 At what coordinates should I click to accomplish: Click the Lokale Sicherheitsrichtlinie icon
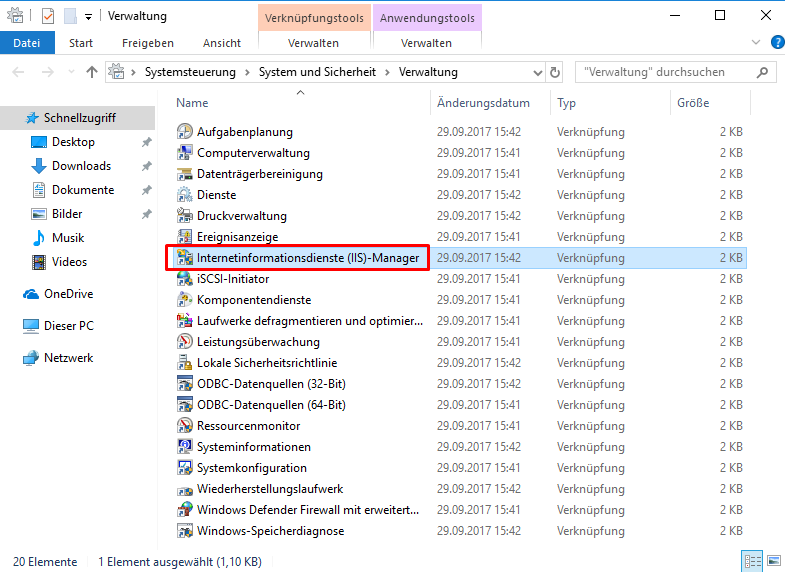(185, 363)
